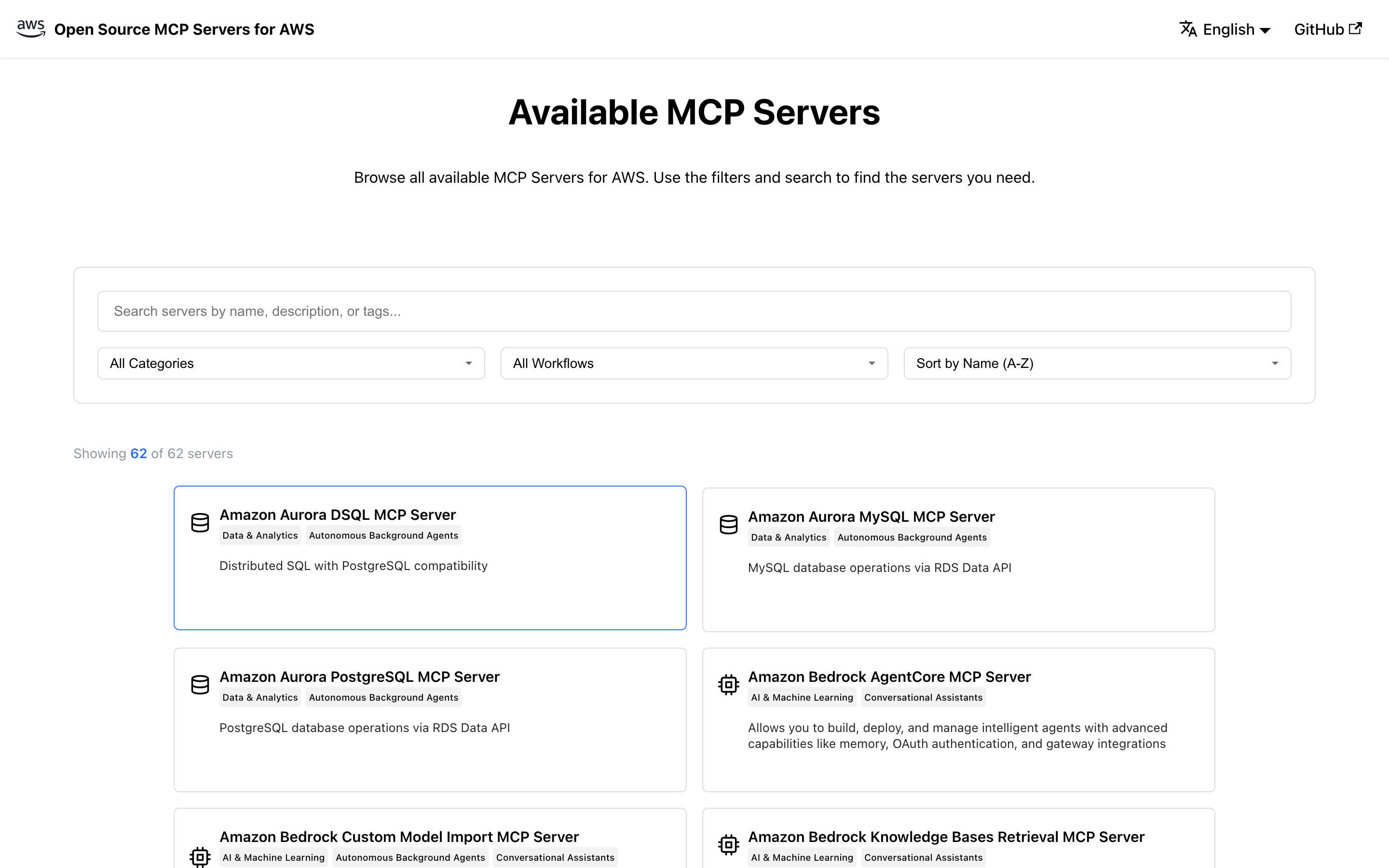
Task: Click the chip icon for Bedrock Knowledge Bases Retrieval
Action: click(728, 844)
